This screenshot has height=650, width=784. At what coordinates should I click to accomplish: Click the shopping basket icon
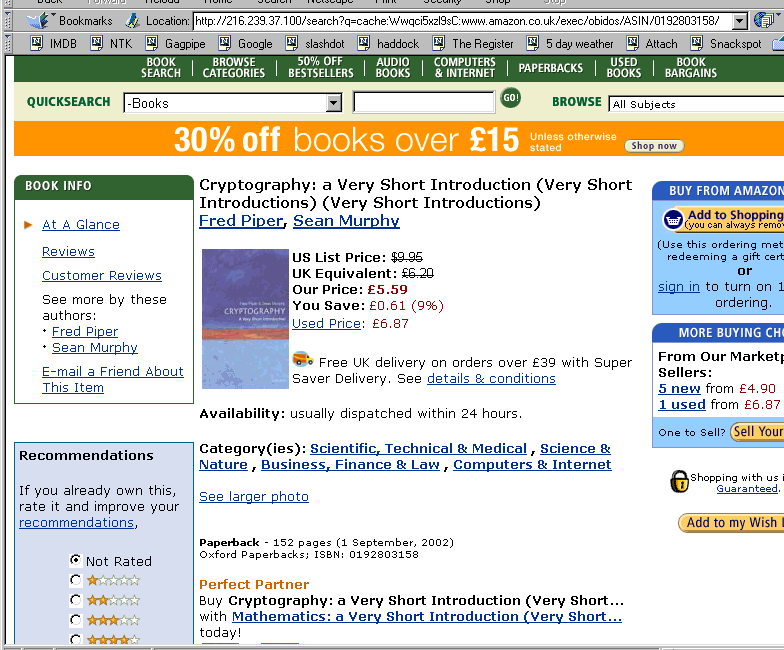[673, 220]
